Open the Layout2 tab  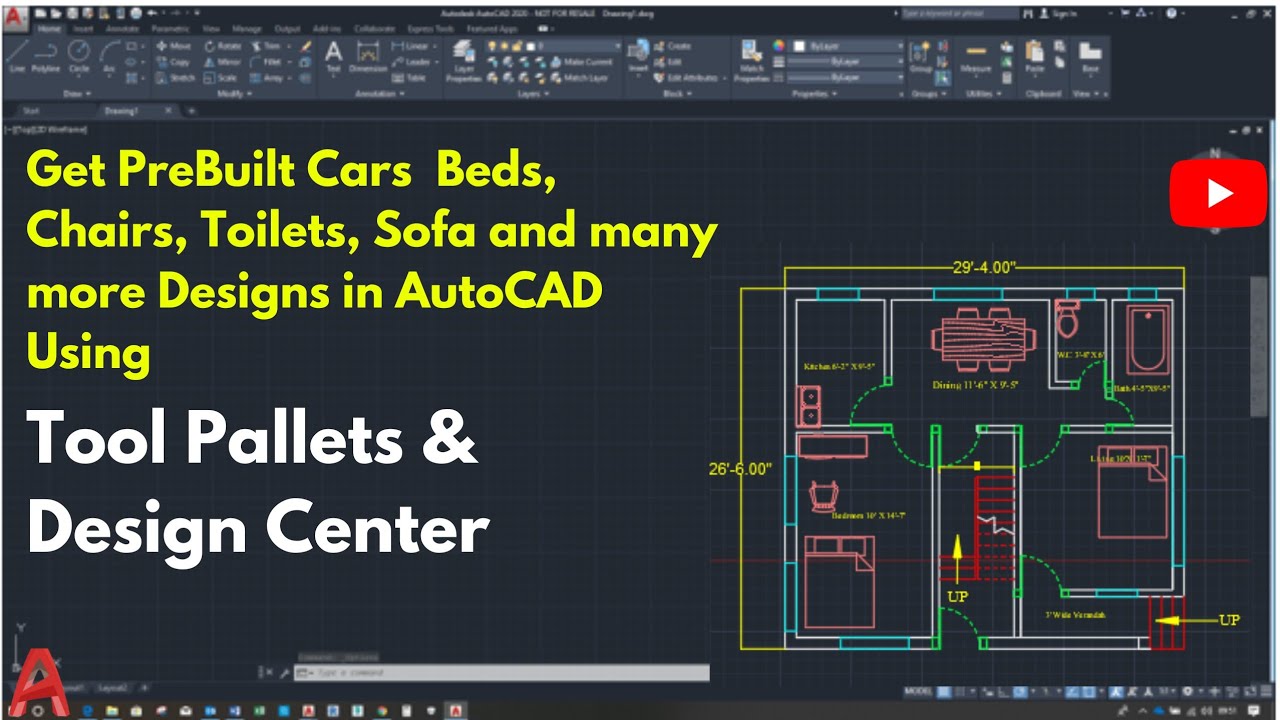pos(113,688)
